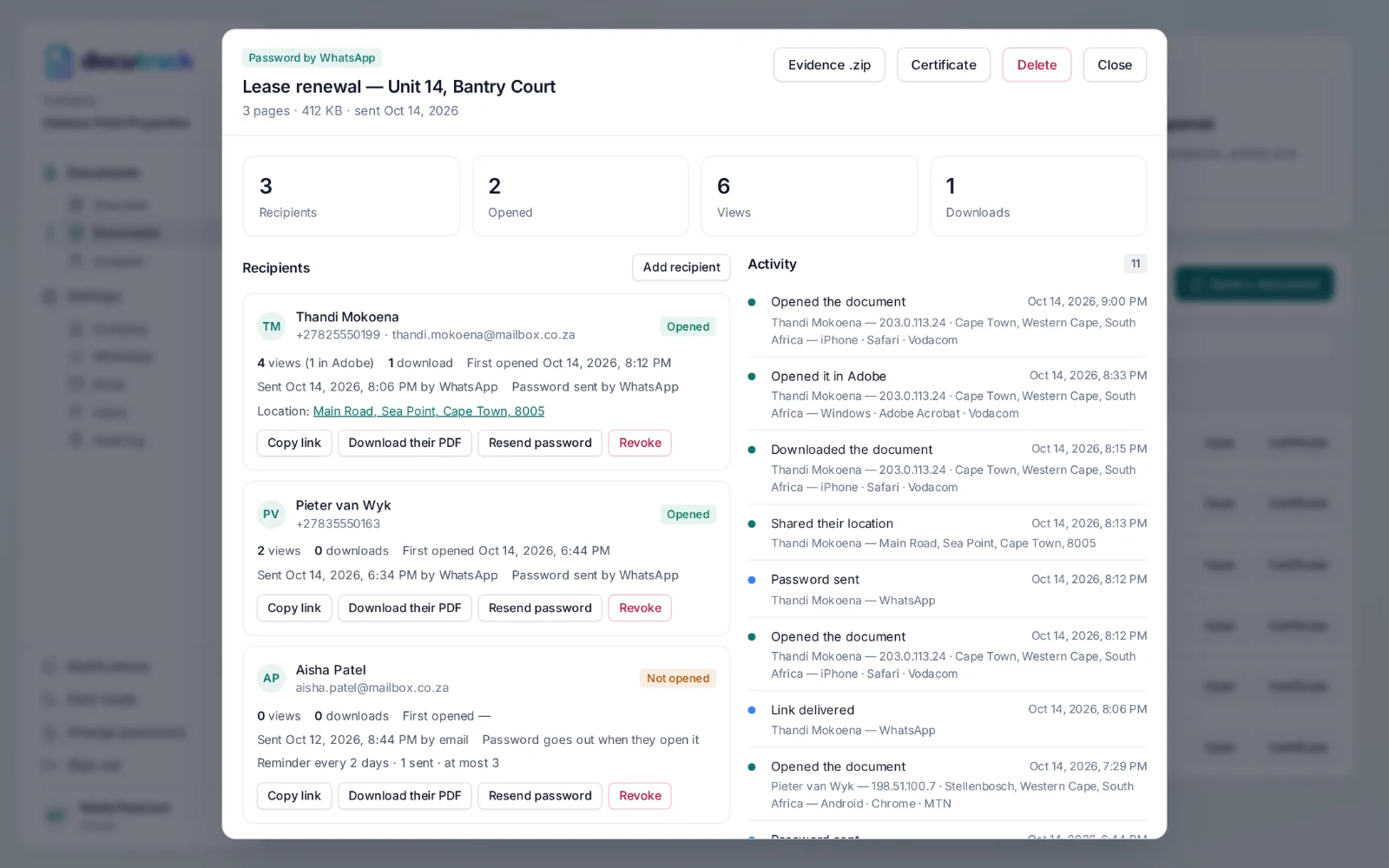The width and height of the screenshot is (1389, 868).
Task: Click the activity count badge 11
Action: coord(1136,264)
